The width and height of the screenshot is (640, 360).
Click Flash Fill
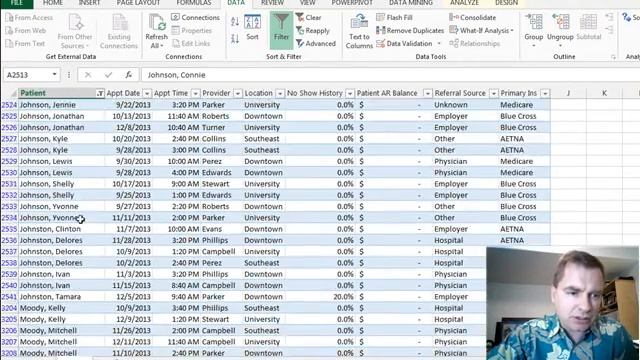pyautogui.click(x=394, y=18)
